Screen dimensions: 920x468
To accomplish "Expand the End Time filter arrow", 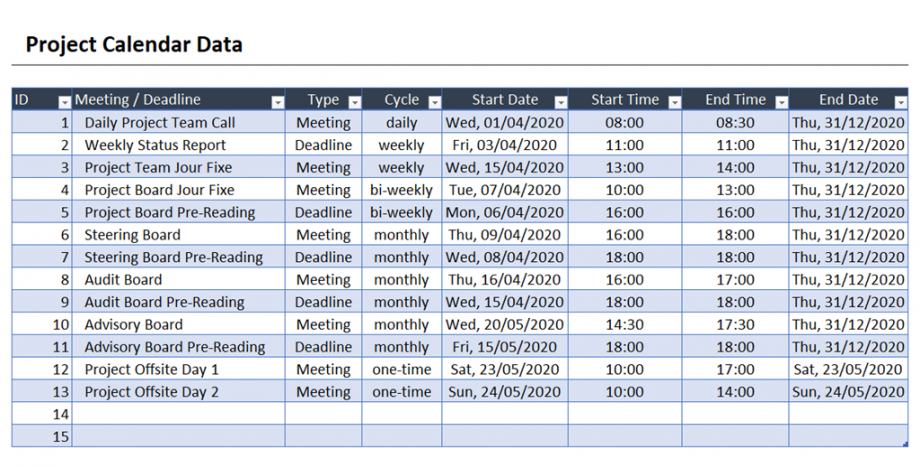I will pyautogui.click(x=780, y=101).
